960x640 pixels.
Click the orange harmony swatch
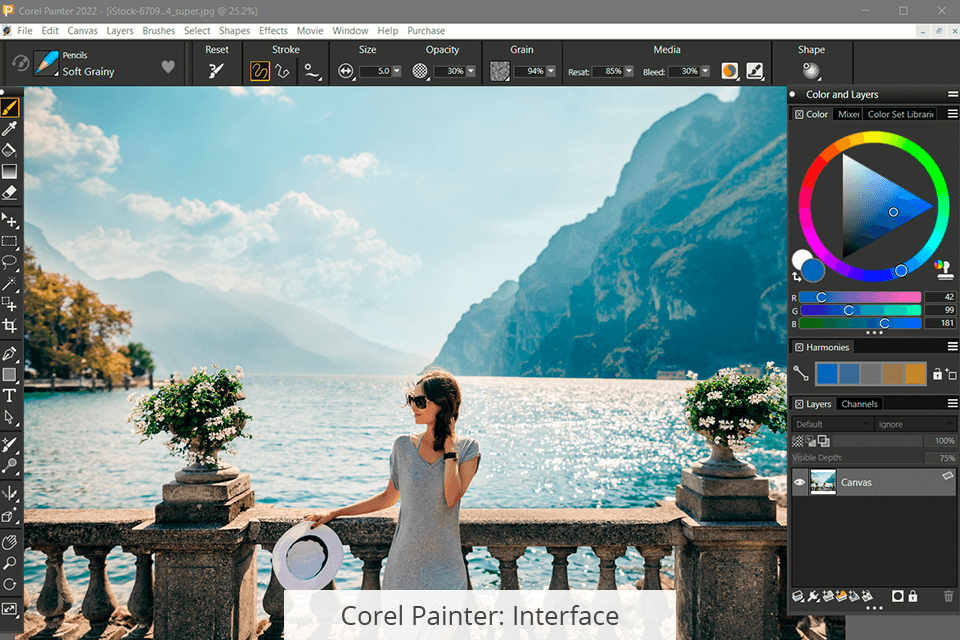(x=915, y=374)
